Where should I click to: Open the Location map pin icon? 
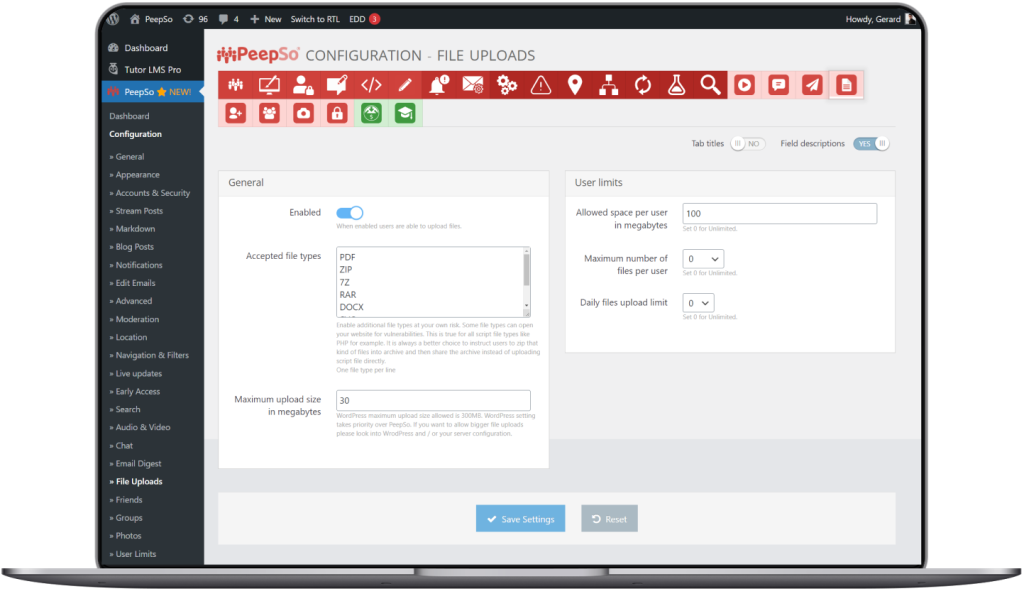pyautogui.click(x=575, y=85)
